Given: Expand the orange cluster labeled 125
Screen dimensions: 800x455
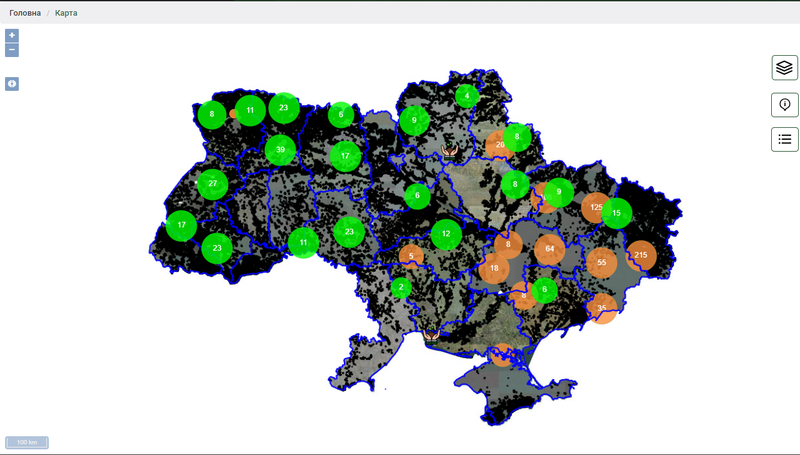Looking at the screenshot, I should coord(596,207).
